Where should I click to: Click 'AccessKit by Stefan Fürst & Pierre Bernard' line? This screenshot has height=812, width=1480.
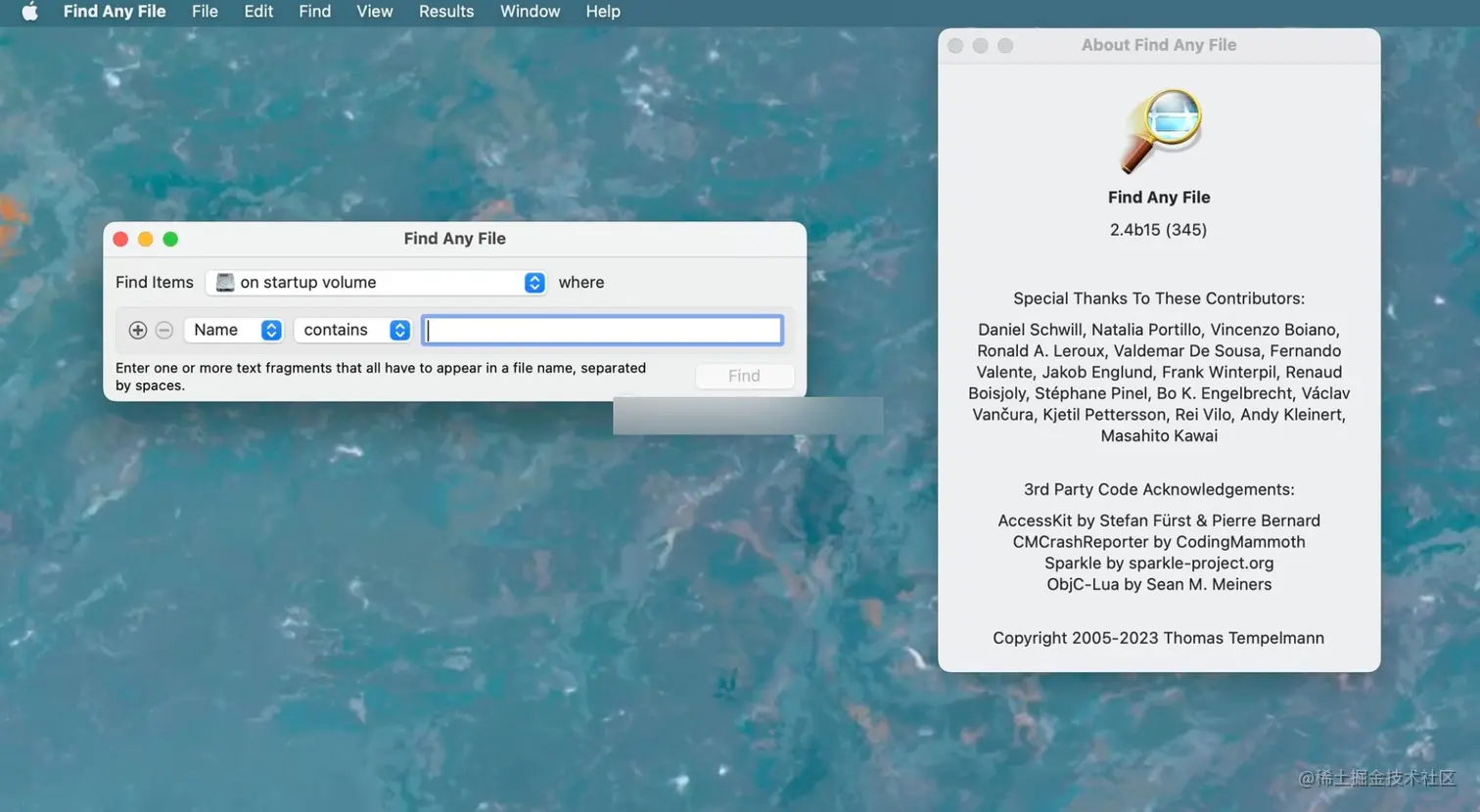pos(1159,520)
